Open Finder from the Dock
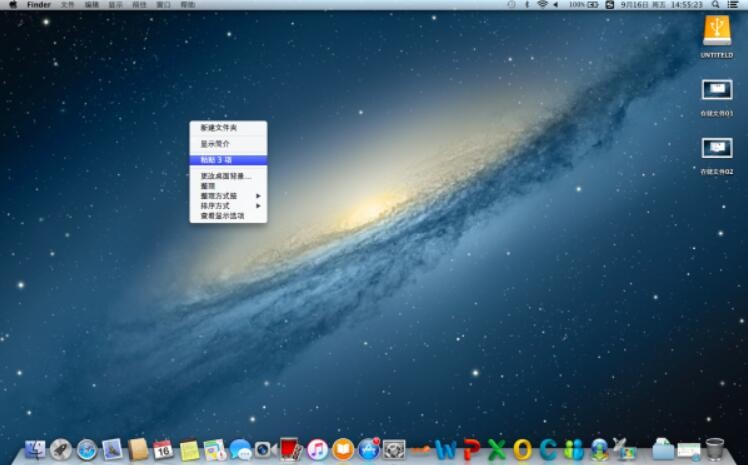This screenshot has height=465, width=748. pos(36,450)
